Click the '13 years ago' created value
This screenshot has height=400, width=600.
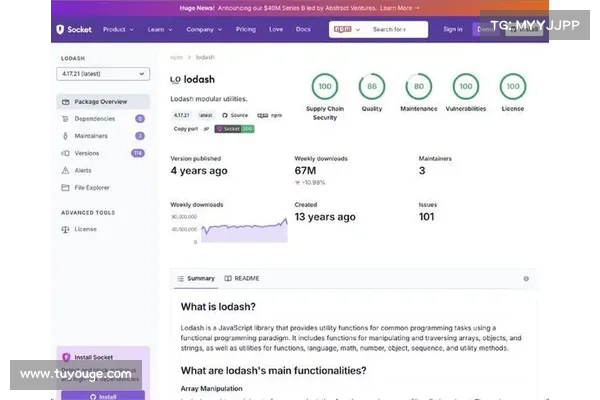click(x=325, y=217)
